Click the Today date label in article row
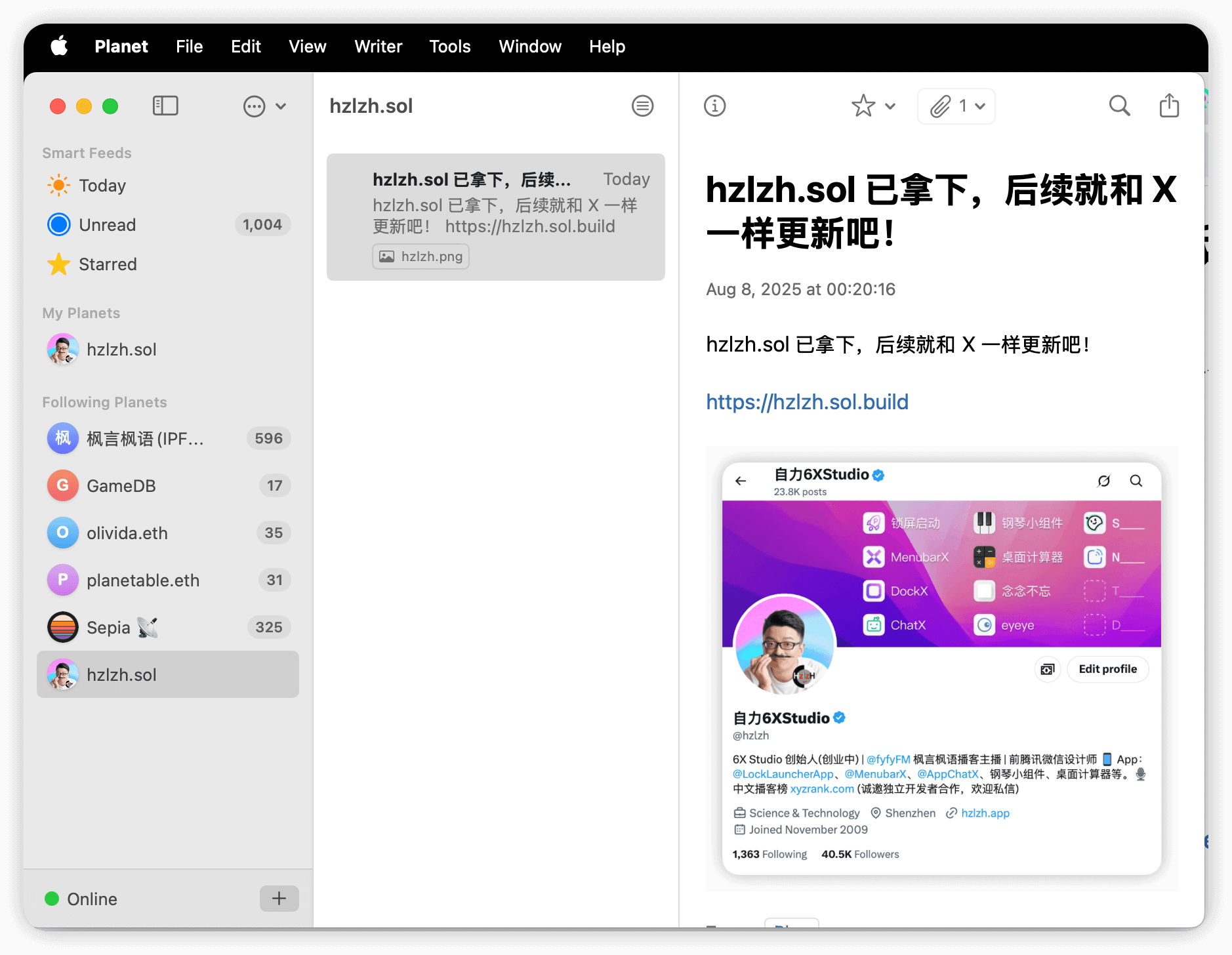Screen dimensions: 1232x955 pyautogui.click(x=626, y=179)
